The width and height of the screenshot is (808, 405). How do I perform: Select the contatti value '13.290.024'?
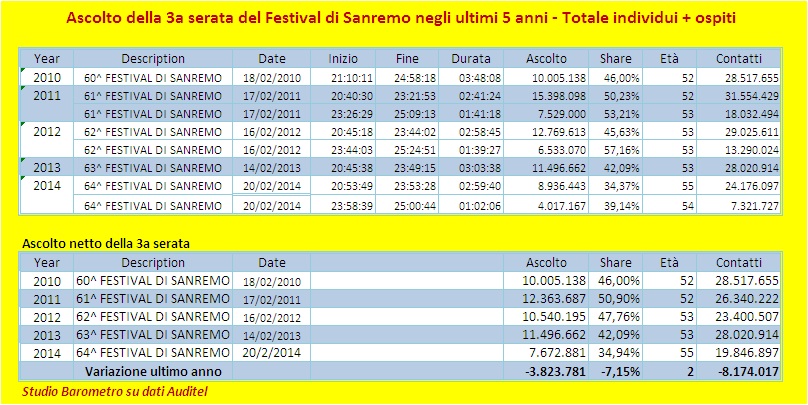tap(751, 150)
